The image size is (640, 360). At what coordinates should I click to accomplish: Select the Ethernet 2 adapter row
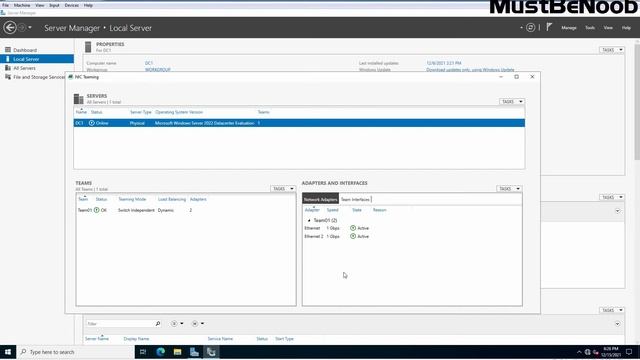pyautogui.click(x=412, y=236)
